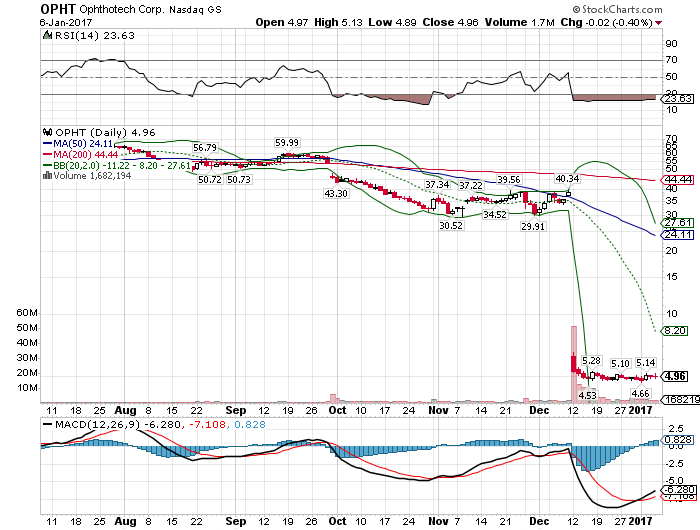Image resolution: width=700 pixels, height=530 pixels.
Task: Click the 0.828 MACD histogram axis tag
Action: (x=677, y=440)
